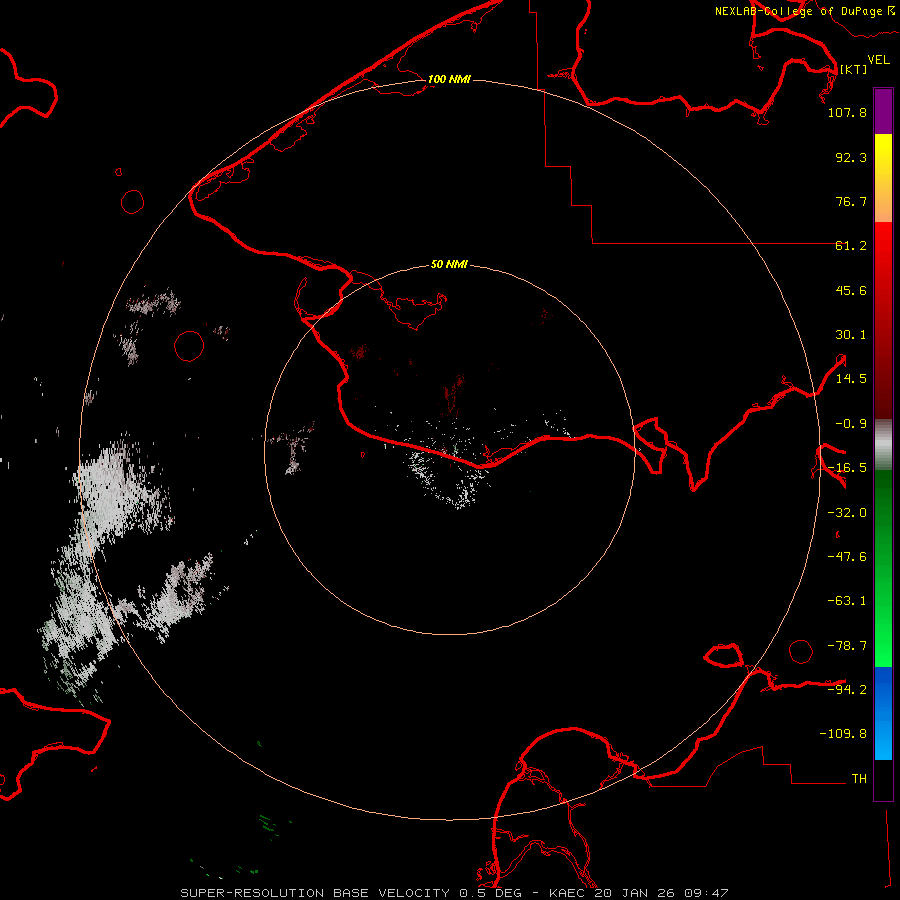The width and height of the screenshot is (900, 900).
Task: Click the VEL legend title
Action: click(878, 60)
